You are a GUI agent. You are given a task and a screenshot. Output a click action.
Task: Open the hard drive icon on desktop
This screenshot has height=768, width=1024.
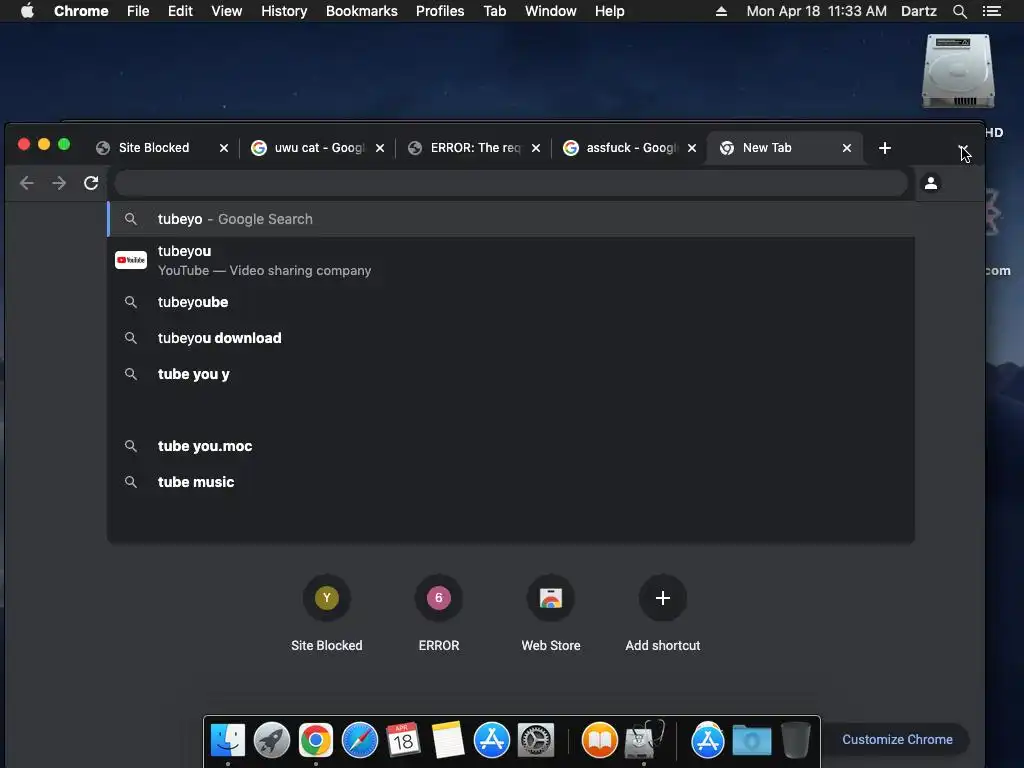tap(958, 72)
